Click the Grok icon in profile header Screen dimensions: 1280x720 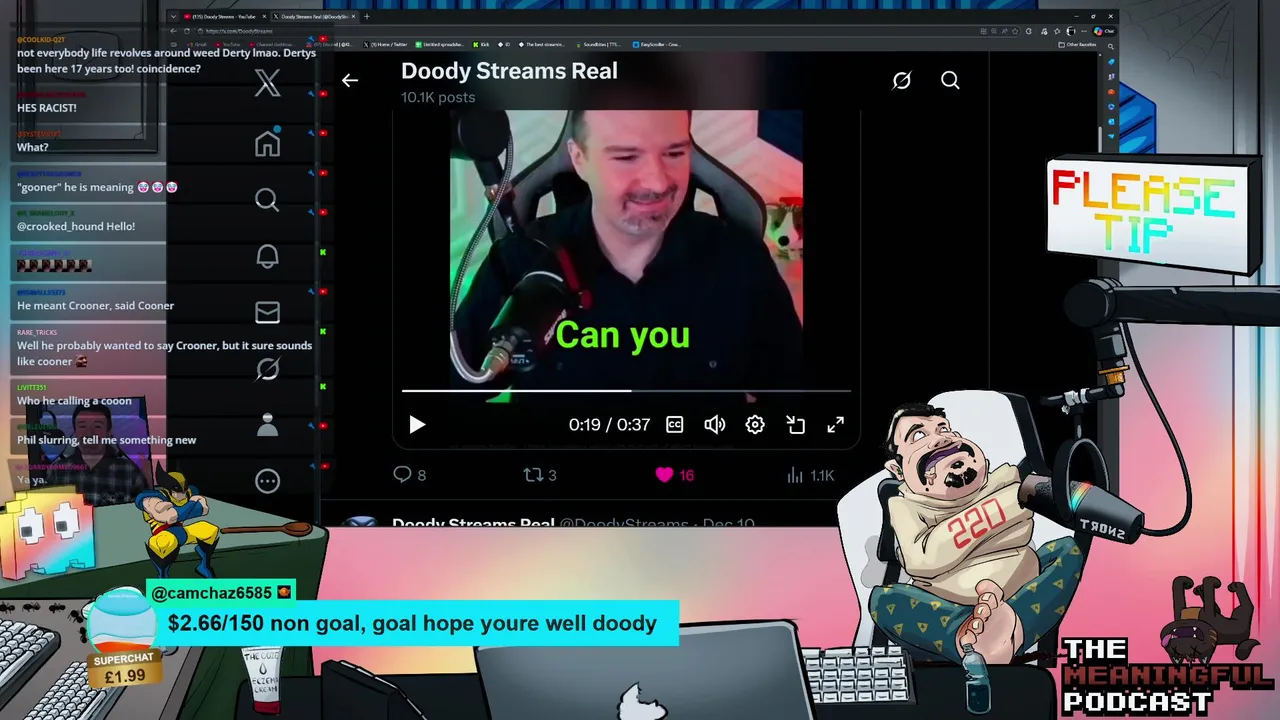pos(902,80)
